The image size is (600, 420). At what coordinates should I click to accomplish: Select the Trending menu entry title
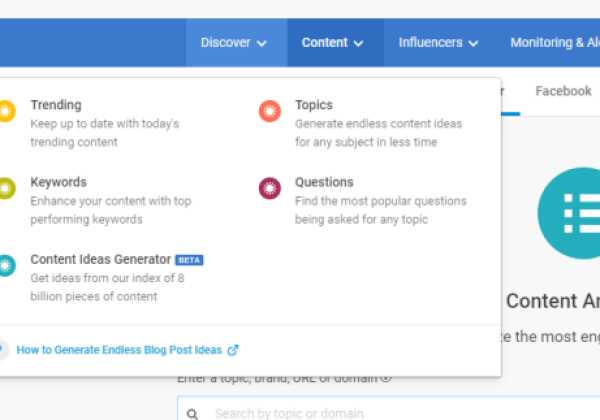(x=56, y=105)
